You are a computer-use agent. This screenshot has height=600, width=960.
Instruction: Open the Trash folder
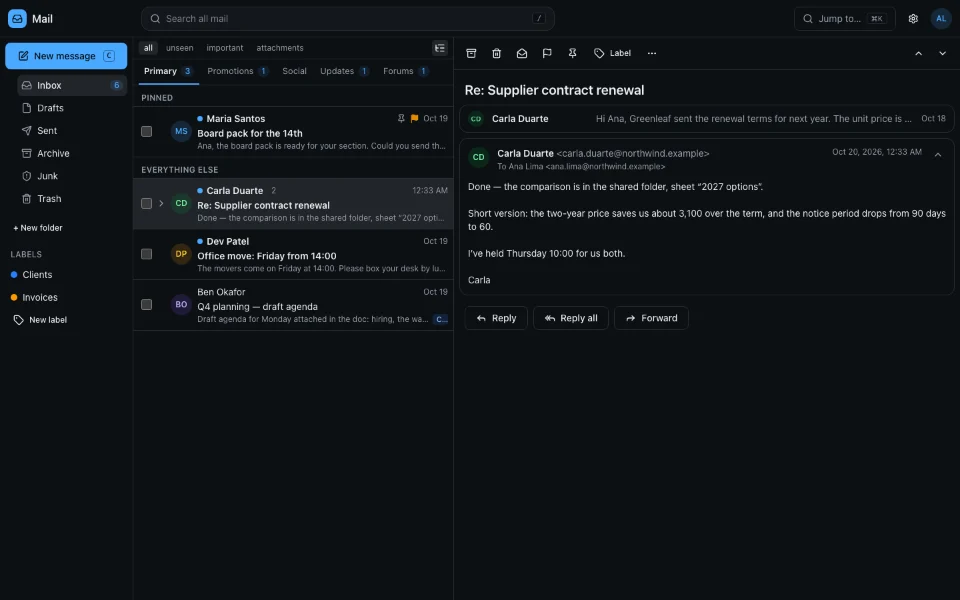tap(72, 198)
